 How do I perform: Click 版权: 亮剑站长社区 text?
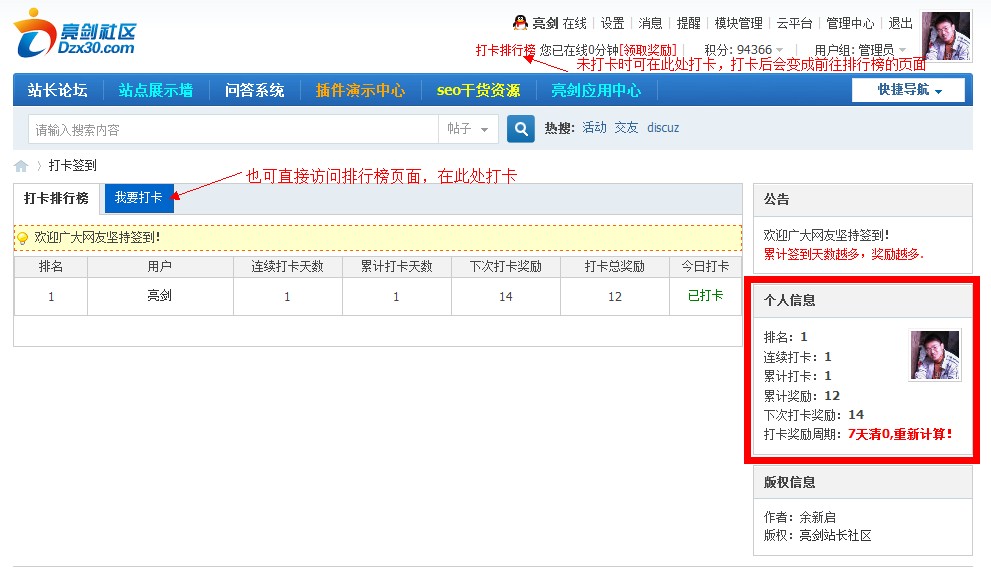817,536
